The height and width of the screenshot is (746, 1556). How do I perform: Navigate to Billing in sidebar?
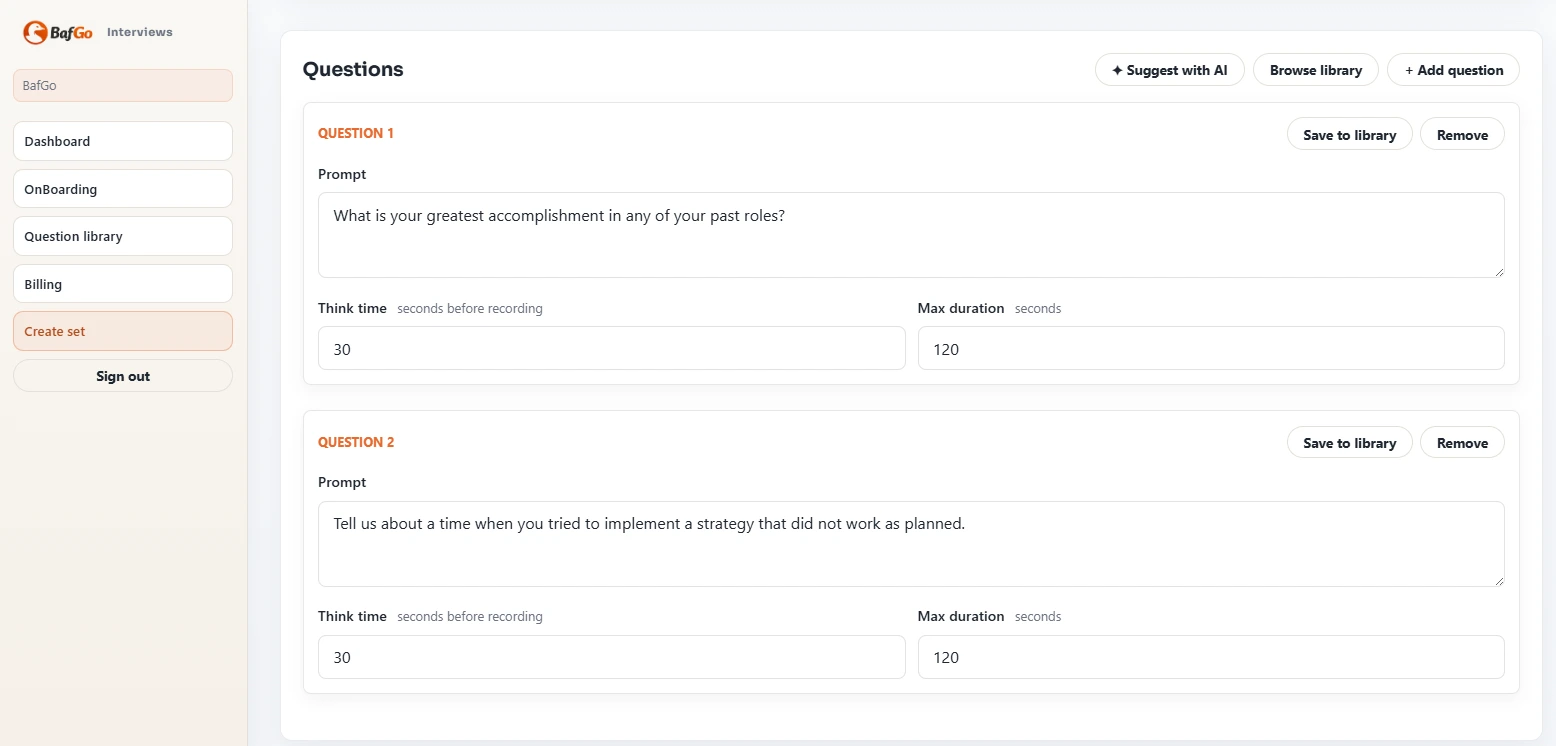pyautogui.click(x=123, y=284)
